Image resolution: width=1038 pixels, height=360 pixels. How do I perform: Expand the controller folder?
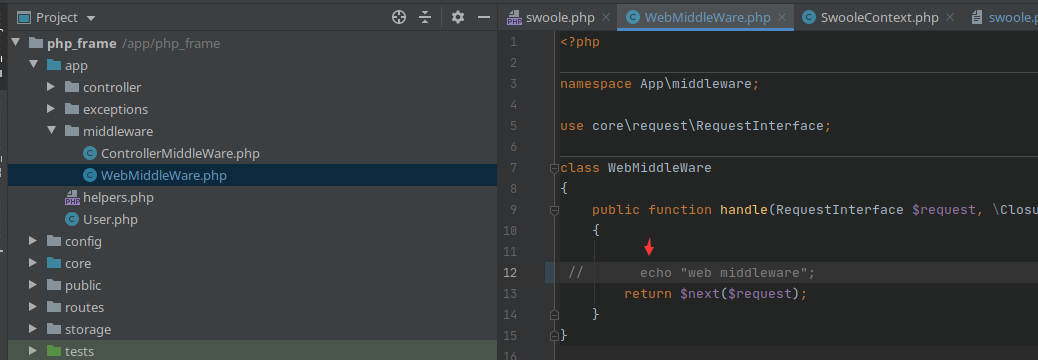pyautogui.click(x=52, y=87)
